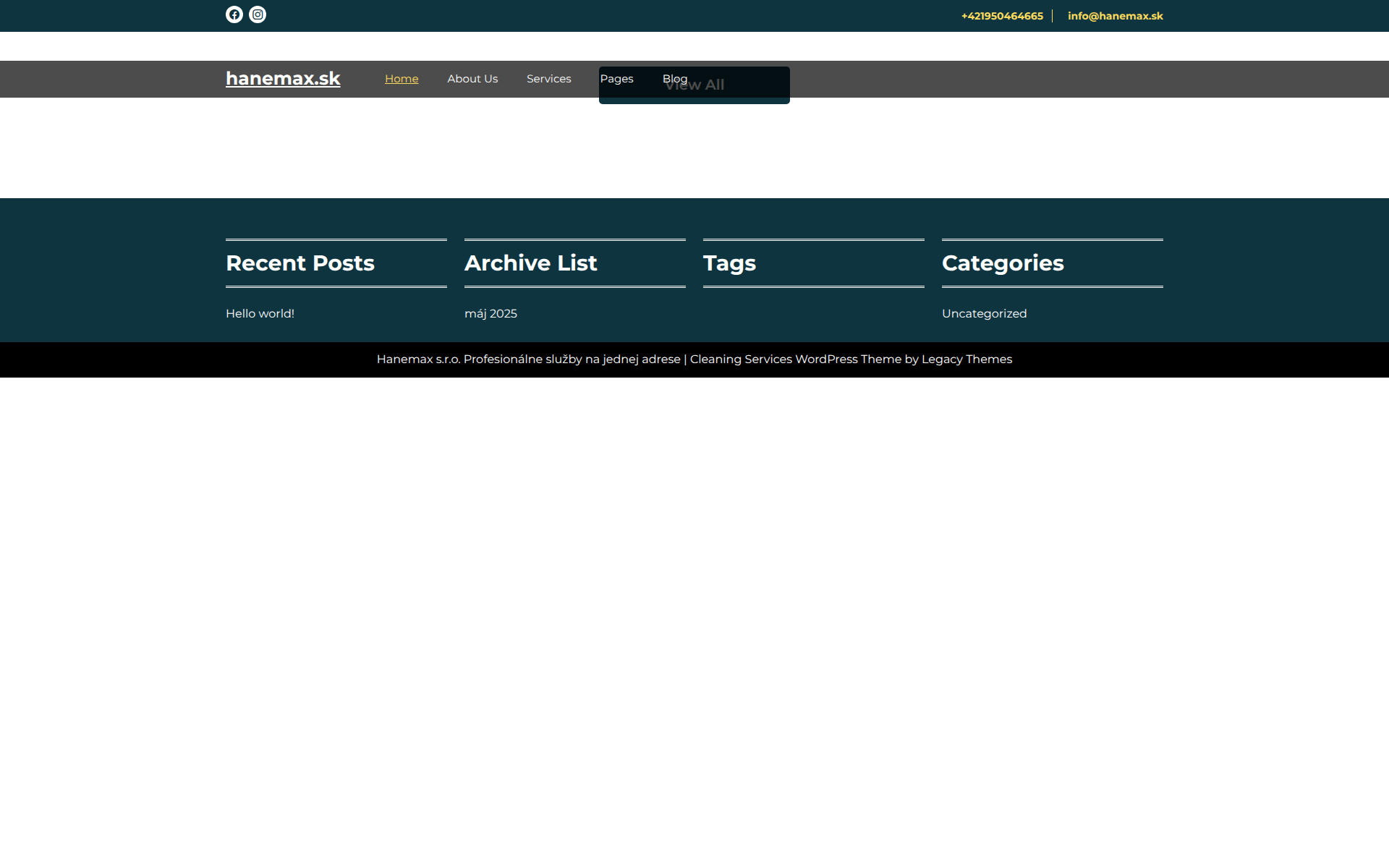The image size is (1389, 868).
Task: Open the Hello world! recent post
Action: [x=260, y=313]
